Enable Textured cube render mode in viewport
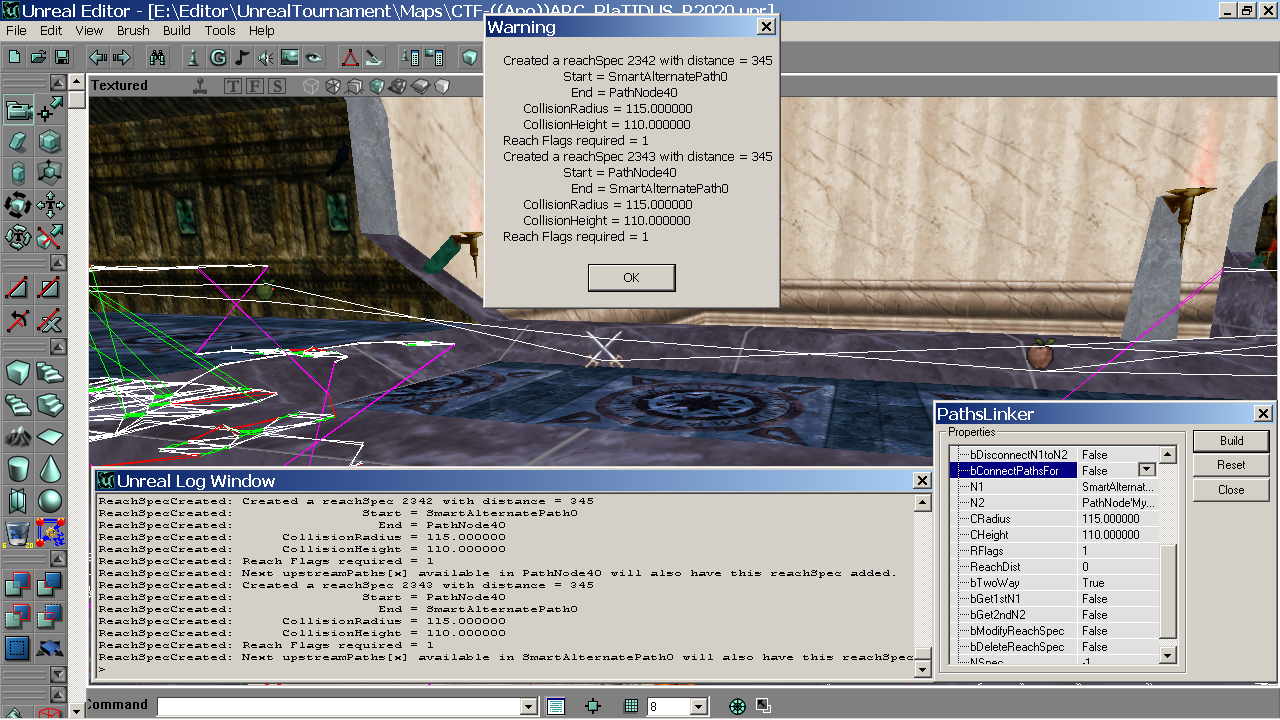The image size is (1280, 720). (x=377, y=86)
